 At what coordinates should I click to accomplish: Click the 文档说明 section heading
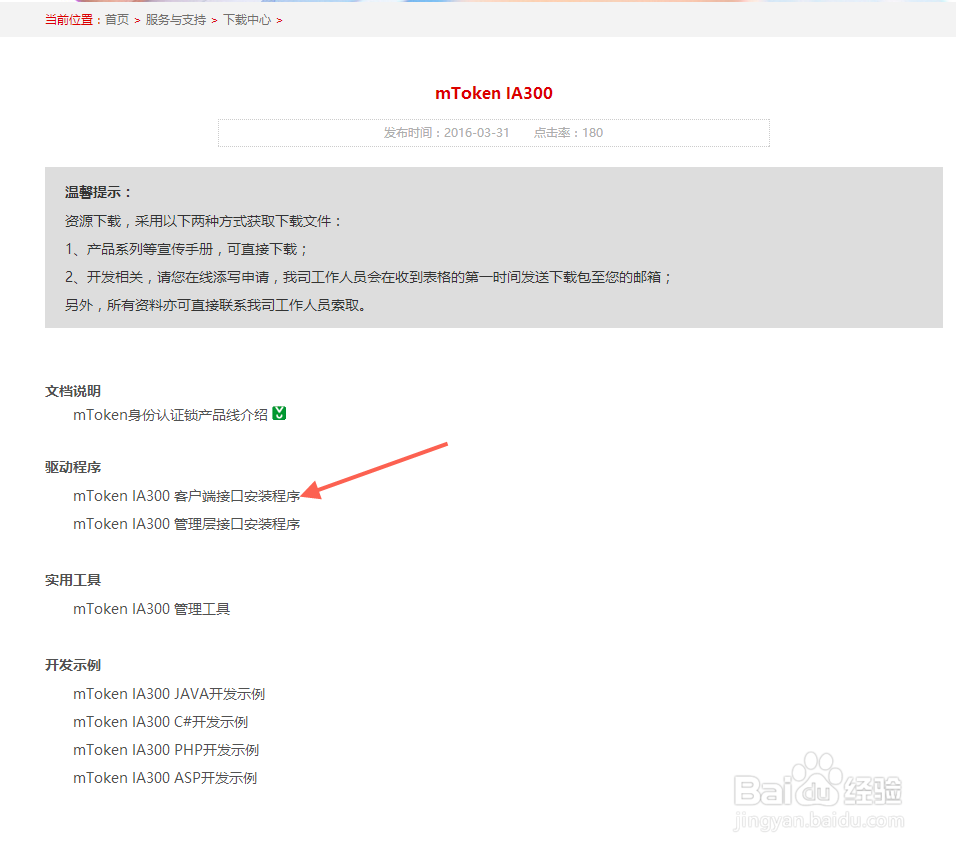point(73,391)
